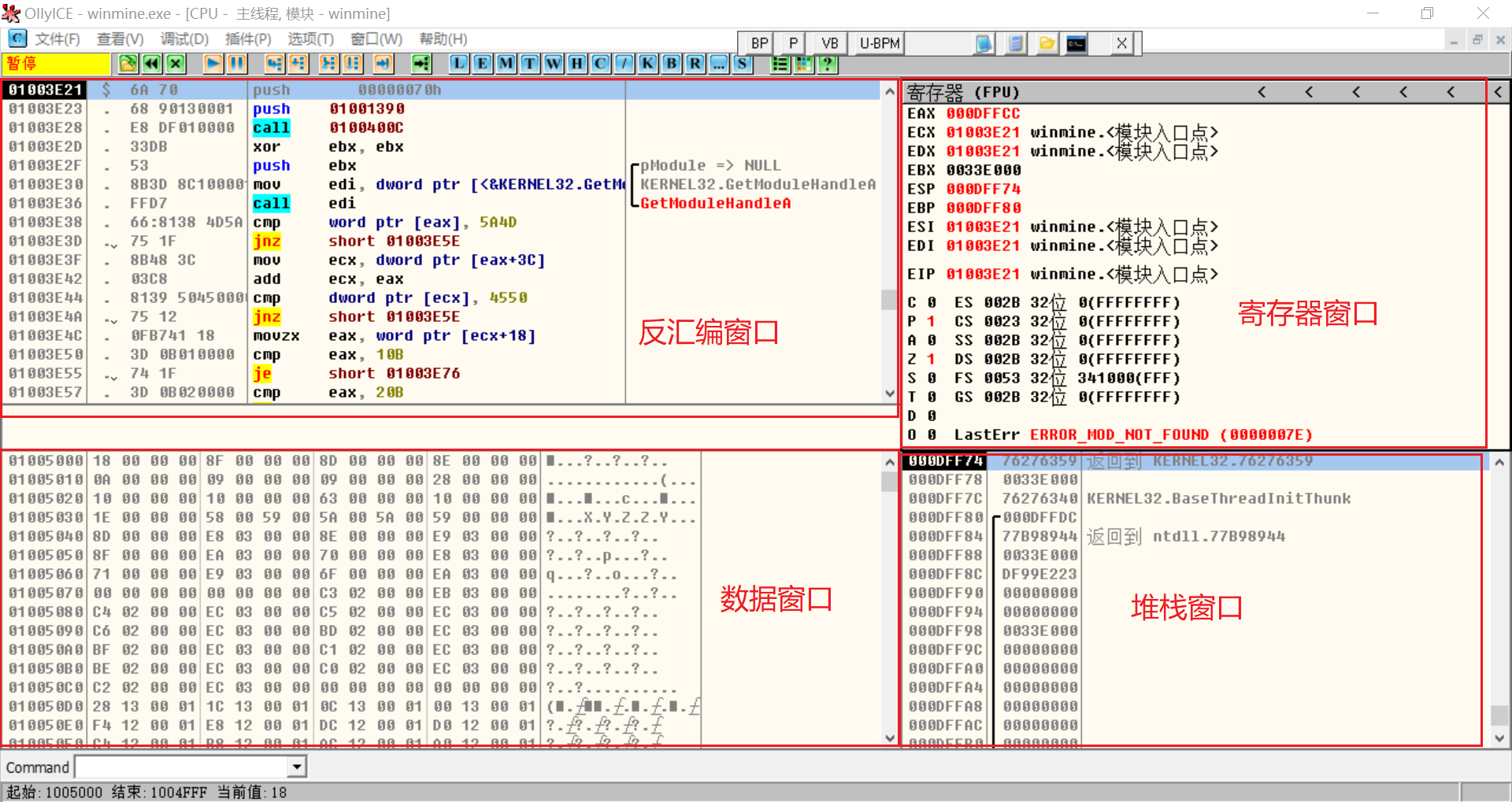Viewport: 1512px width, 802px height.
Task: Open the 选项(T) menu
Action: [x=310, y=39]
